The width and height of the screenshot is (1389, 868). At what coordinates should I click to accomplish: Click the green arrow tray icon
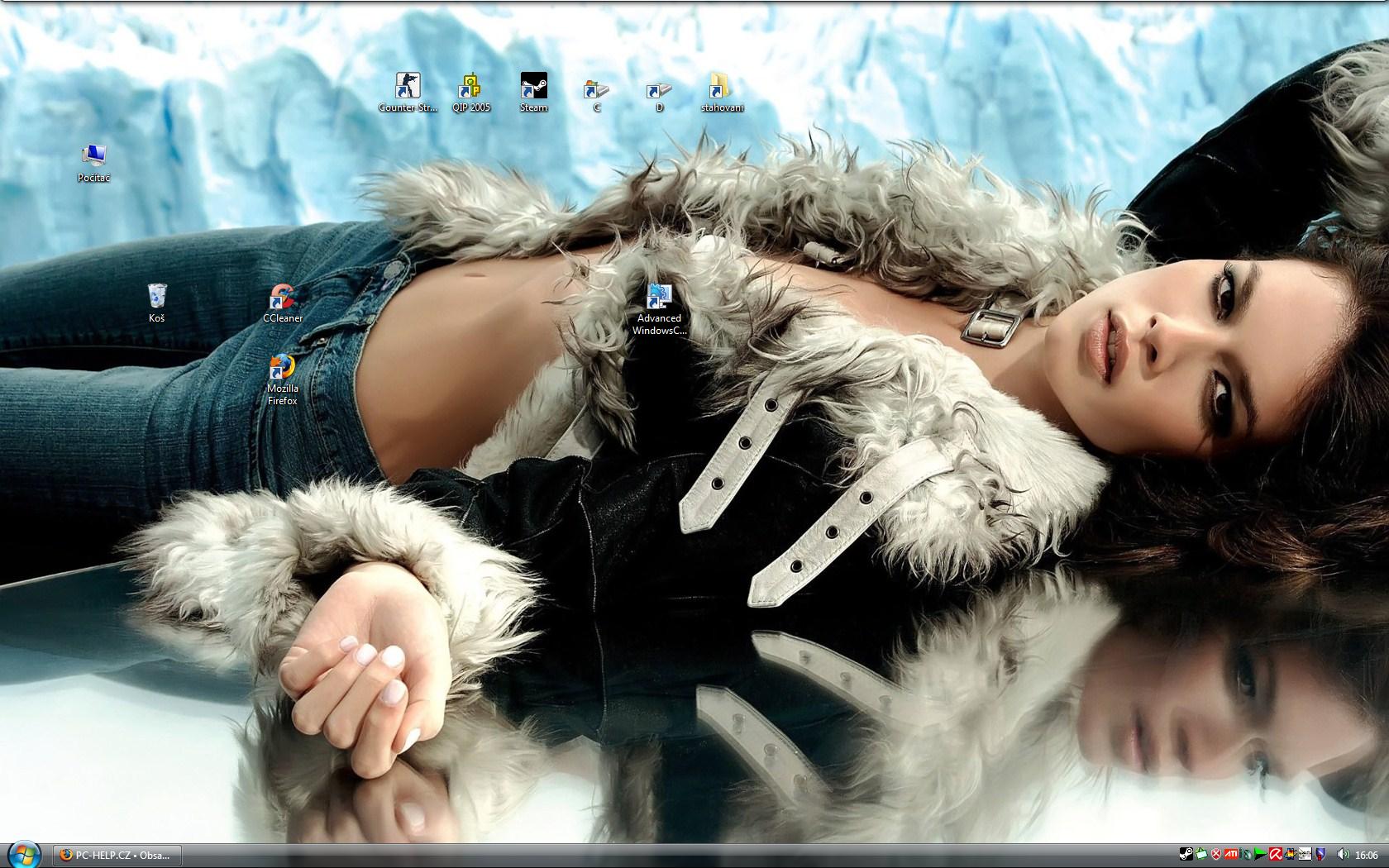click(1260, 855)
